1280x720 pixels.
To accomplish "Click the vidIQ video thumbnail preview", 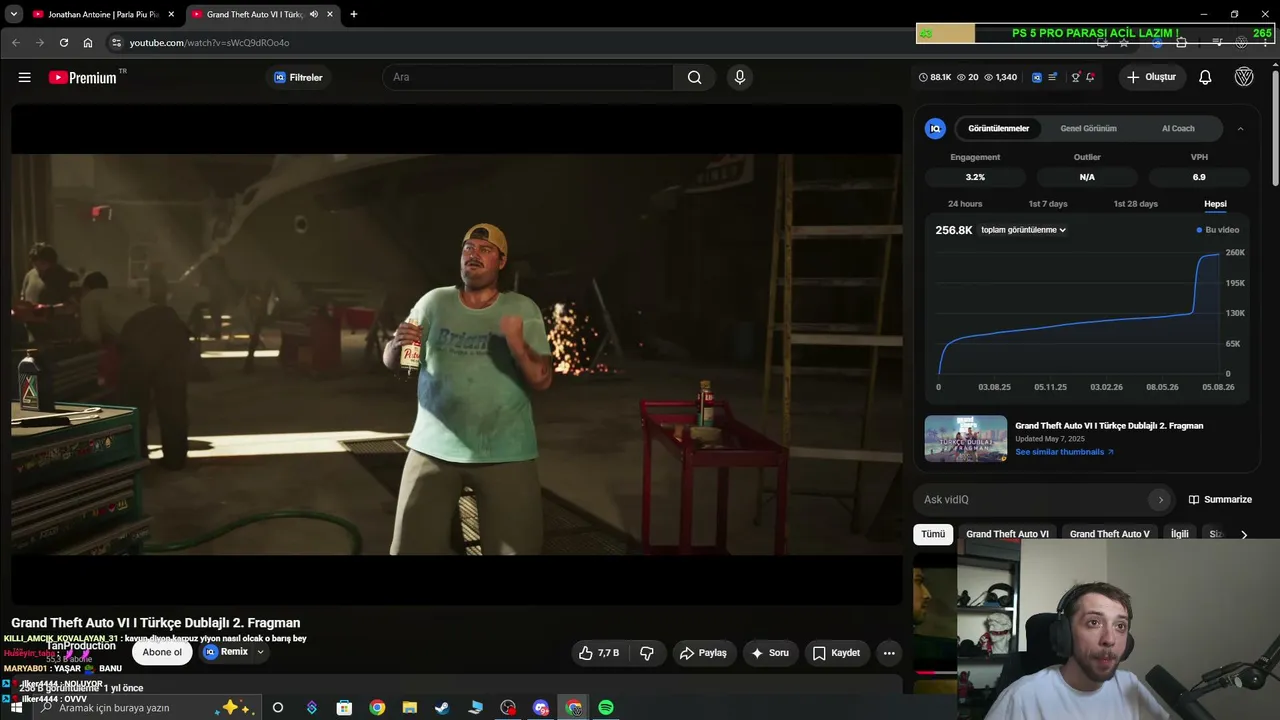I will (965, 438).
